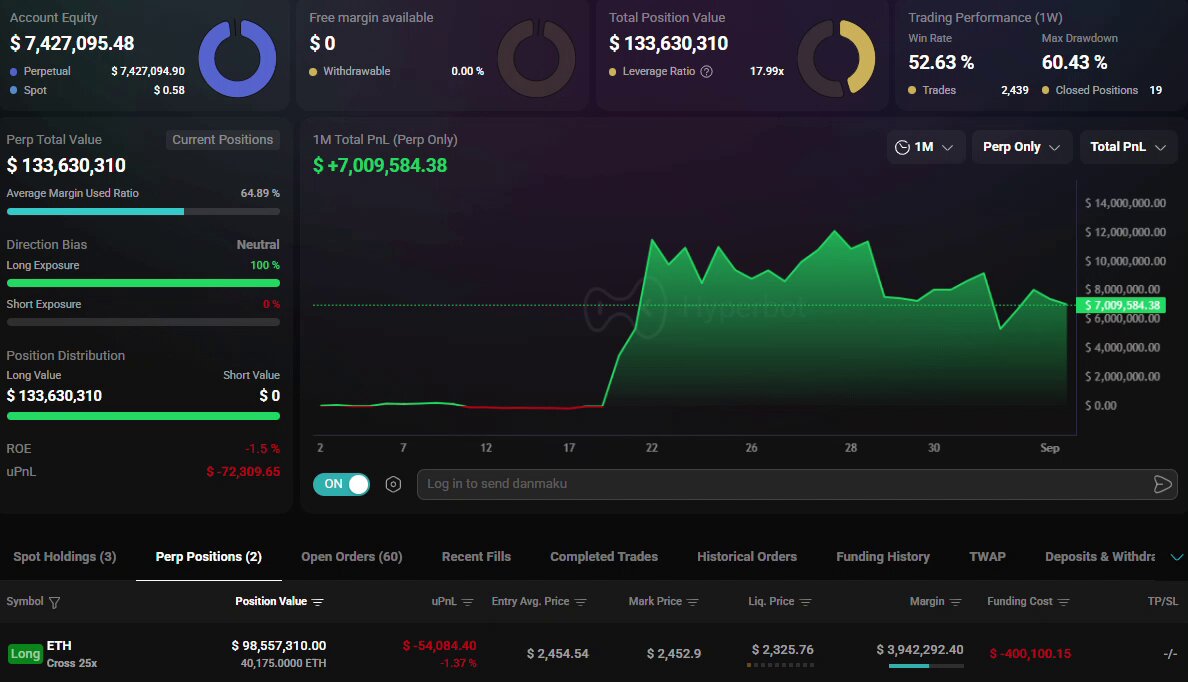
Task: Click the ETH liquidation price $2,325.76
Action: [x=783, y=650]
